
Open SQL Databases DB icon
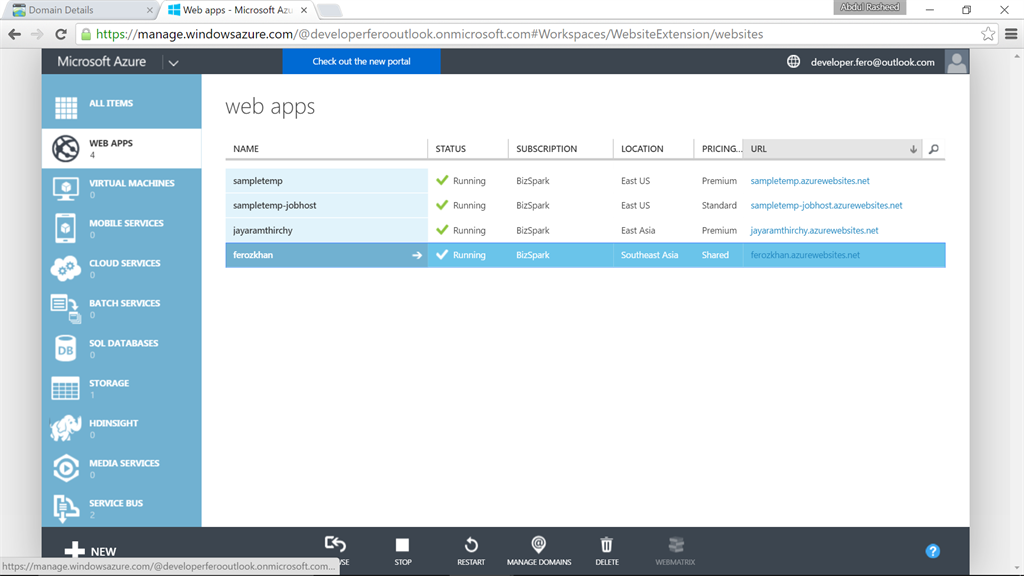click(65, 349)
